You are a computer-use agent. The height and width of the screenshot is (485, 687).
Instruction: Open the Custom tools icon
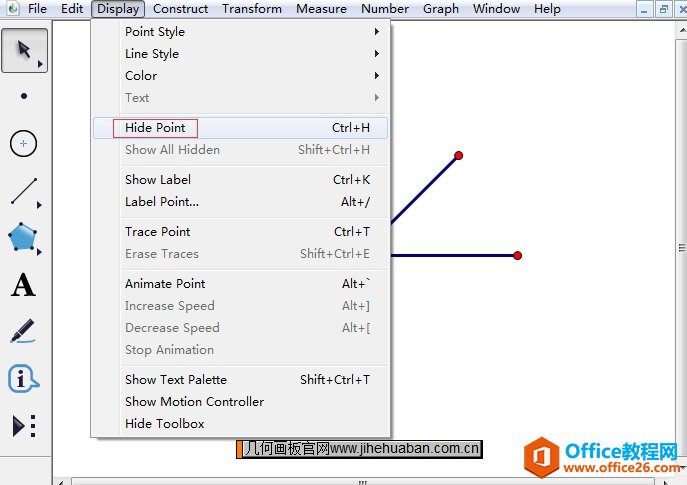point(24,425)
